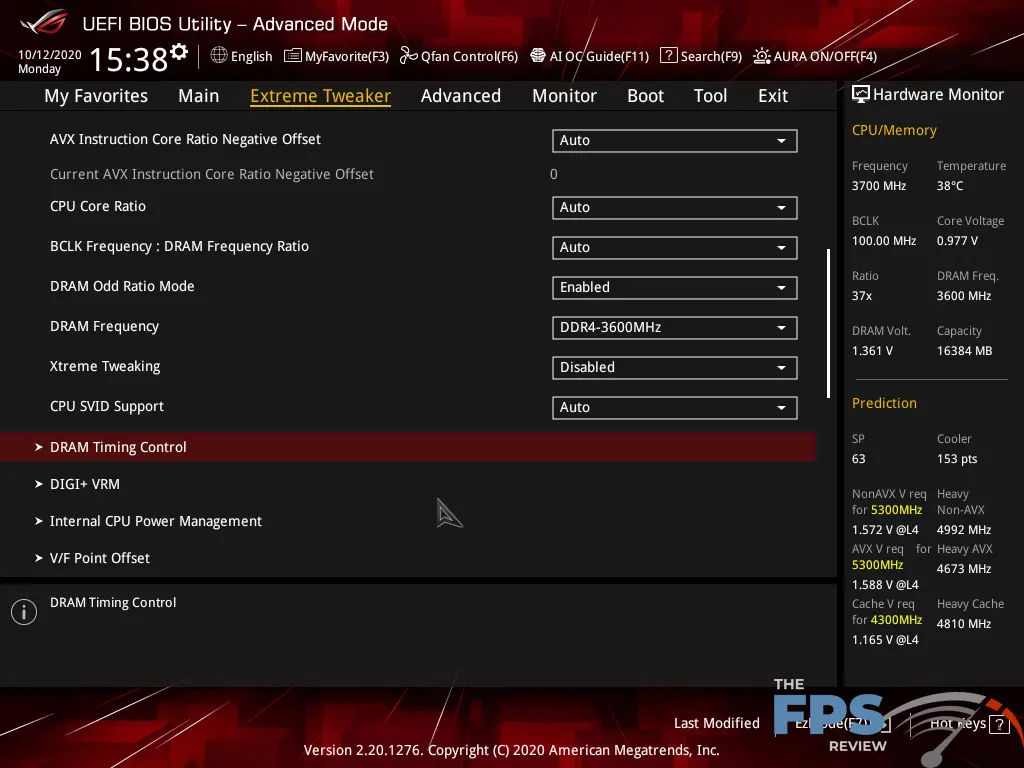Open BCLK Frequency DRAM Frequency Ratio dropdown
The image size is (1024, 768).
click(x=675, y=248)
